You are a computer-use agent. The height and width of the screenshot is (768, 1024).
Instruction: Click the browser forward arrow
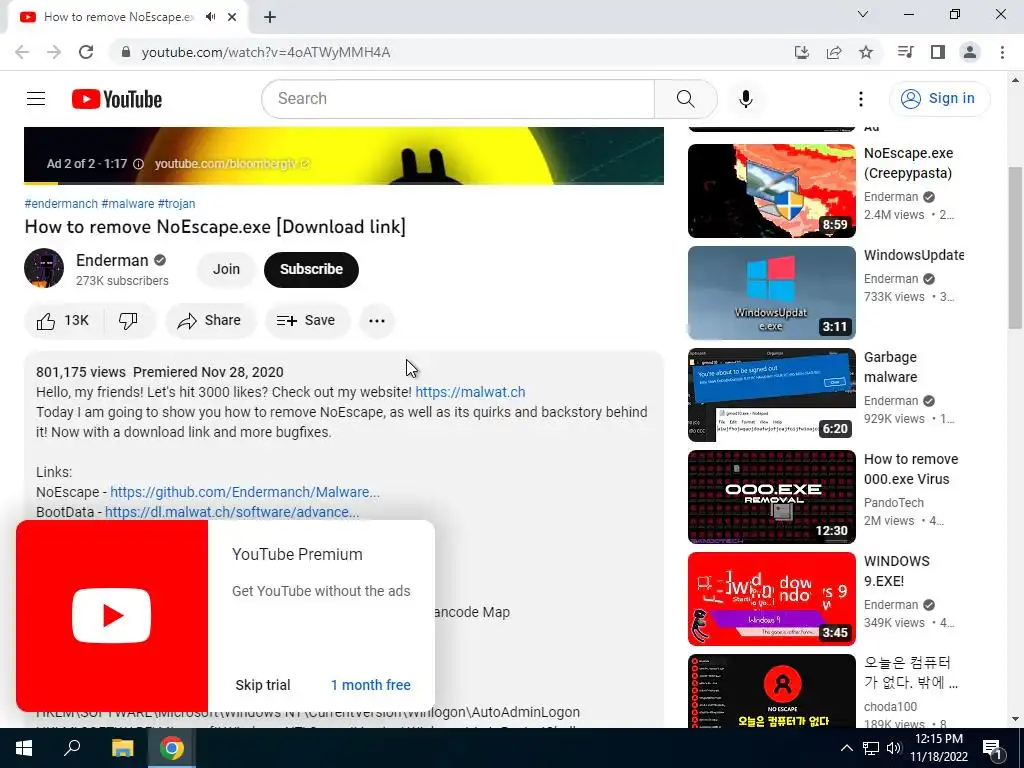(x=54, y=52)
